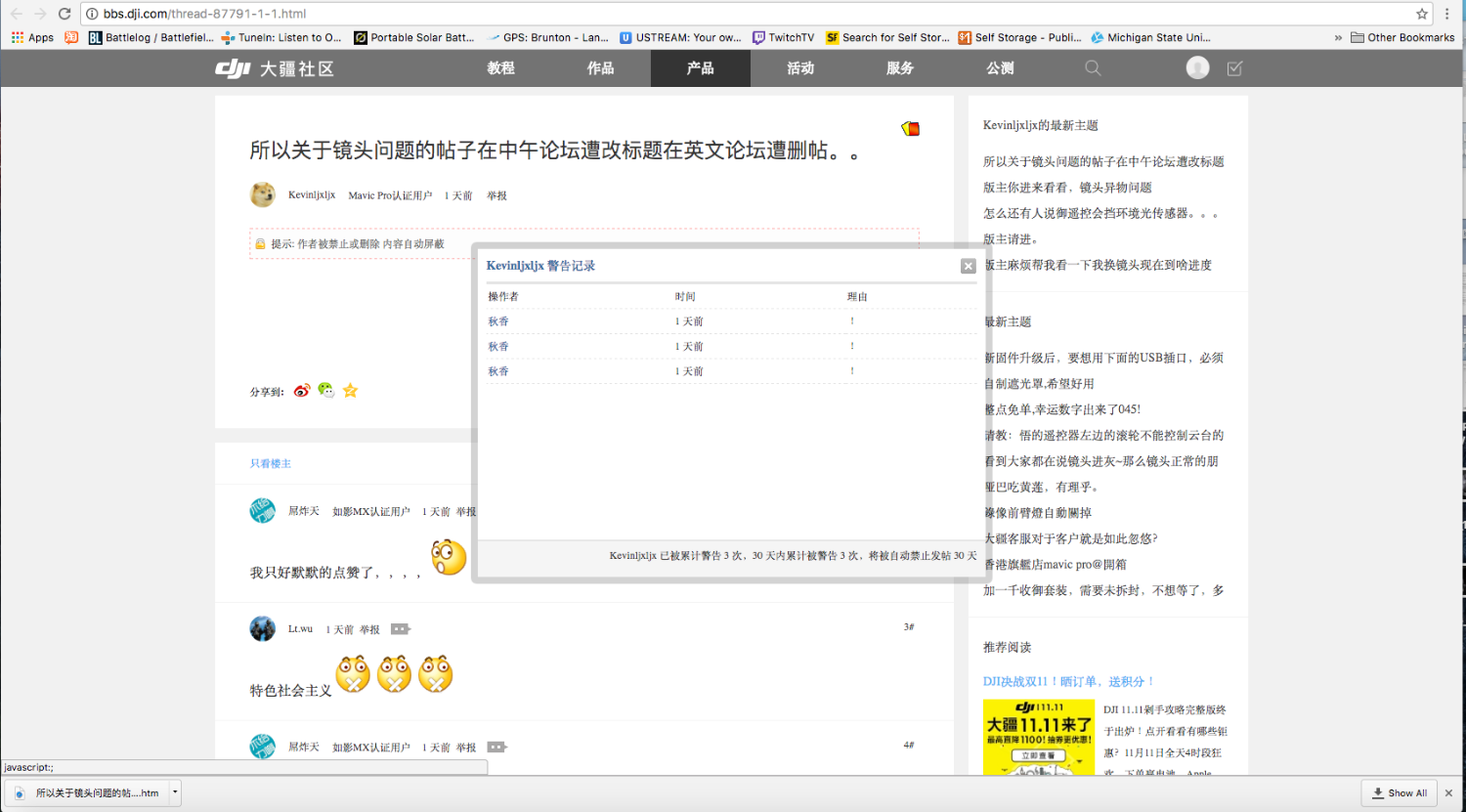Share the post to WeChat
Viewport: 1466px width, 812px height.
325,391
